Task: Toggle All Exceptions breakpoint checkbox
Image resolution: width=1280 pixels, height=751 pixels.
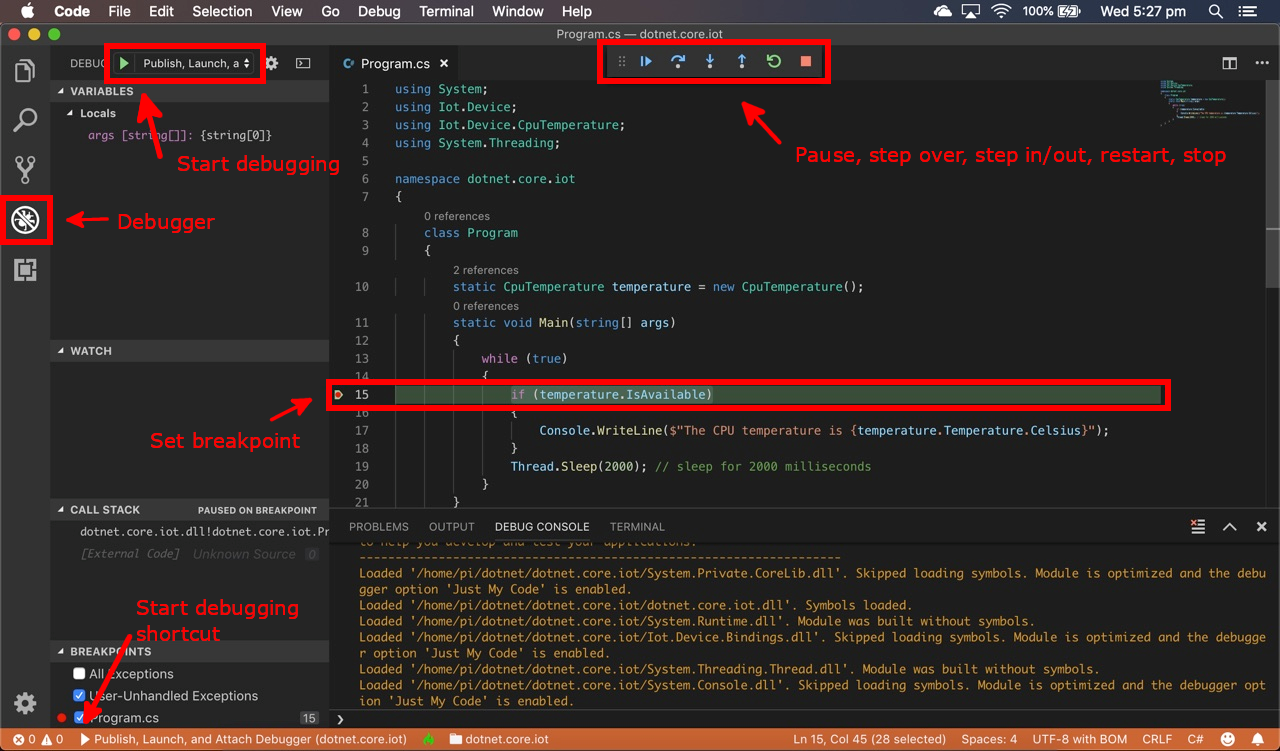Action: click(79, 674)
